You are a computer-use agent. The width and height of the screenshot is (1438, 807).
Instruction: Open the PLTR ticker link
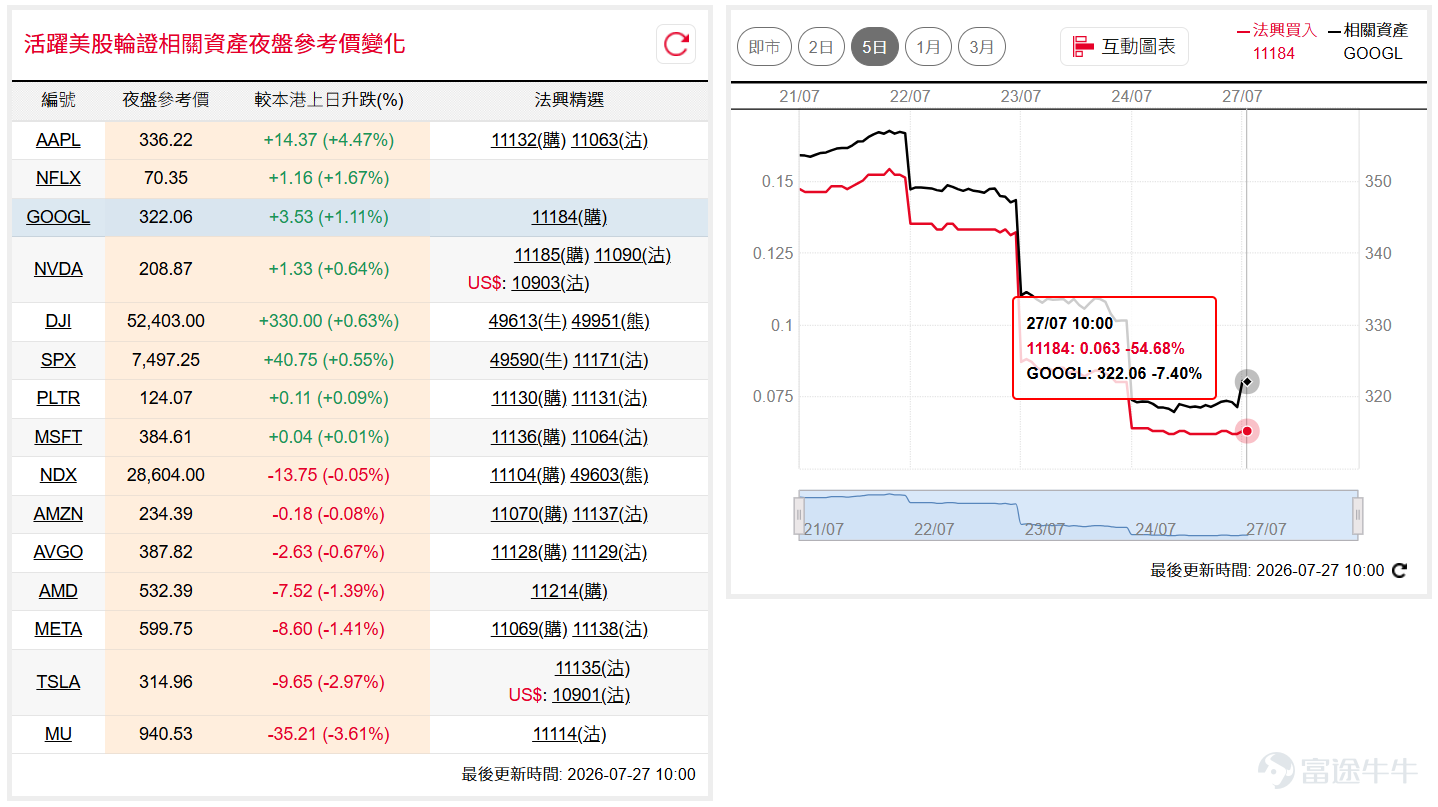[x=58, y=398]
